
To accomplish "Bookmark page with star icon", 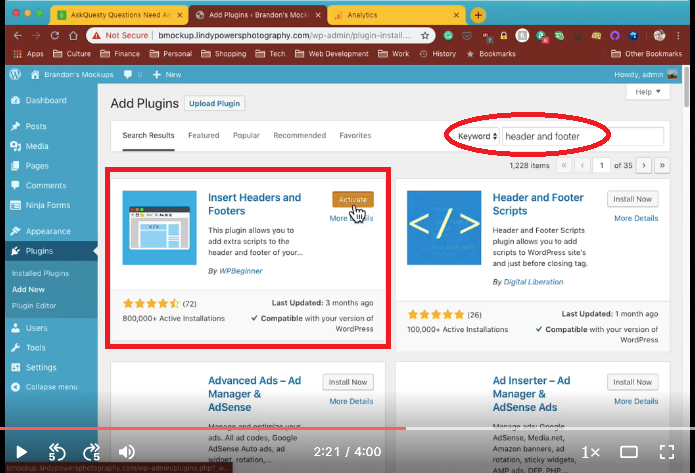I will click(x=425, y=35).
